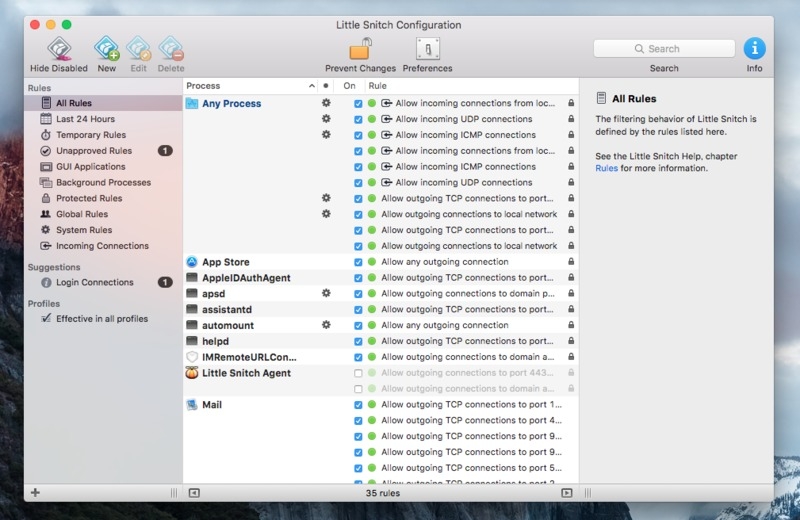Grab the sidebar resize handle
Viewport: 800px width, 520px height.
174,493
